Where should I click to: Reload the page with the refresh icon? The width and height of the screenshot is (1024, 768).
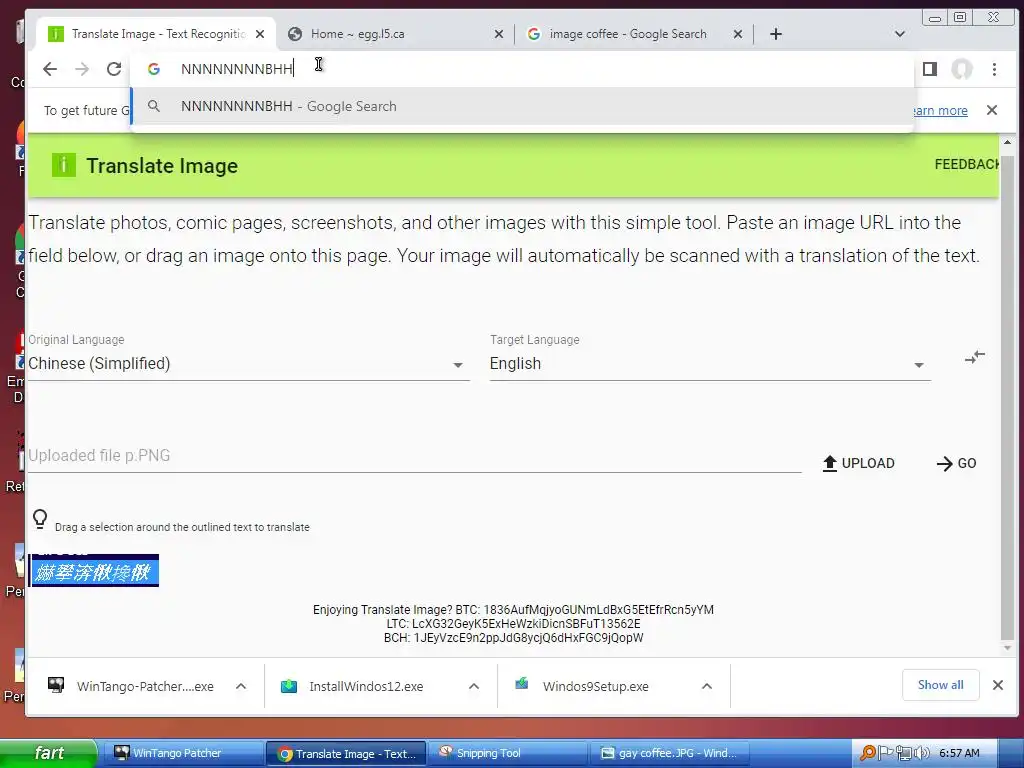click(114, 69)
